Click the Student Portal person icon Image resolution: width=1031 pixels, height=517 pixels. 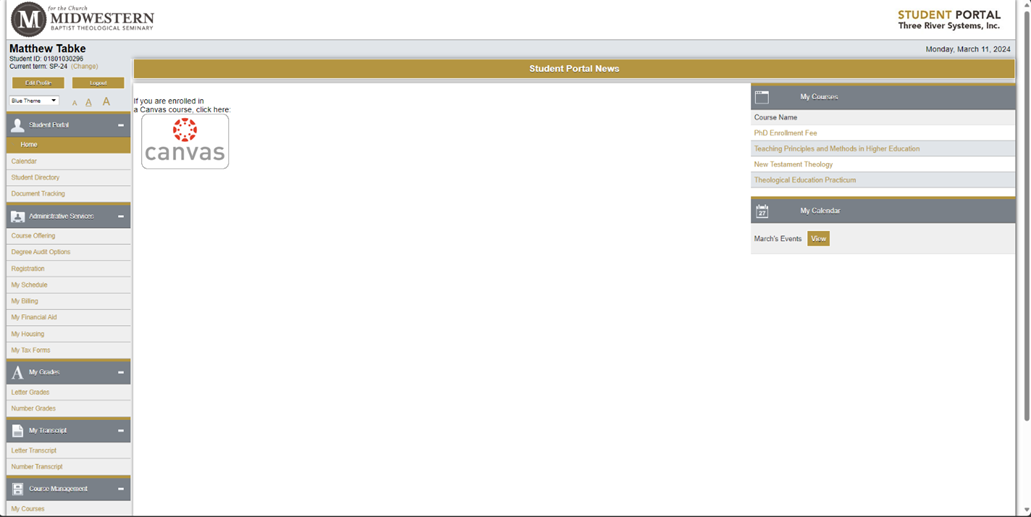(x=18, y=125)
